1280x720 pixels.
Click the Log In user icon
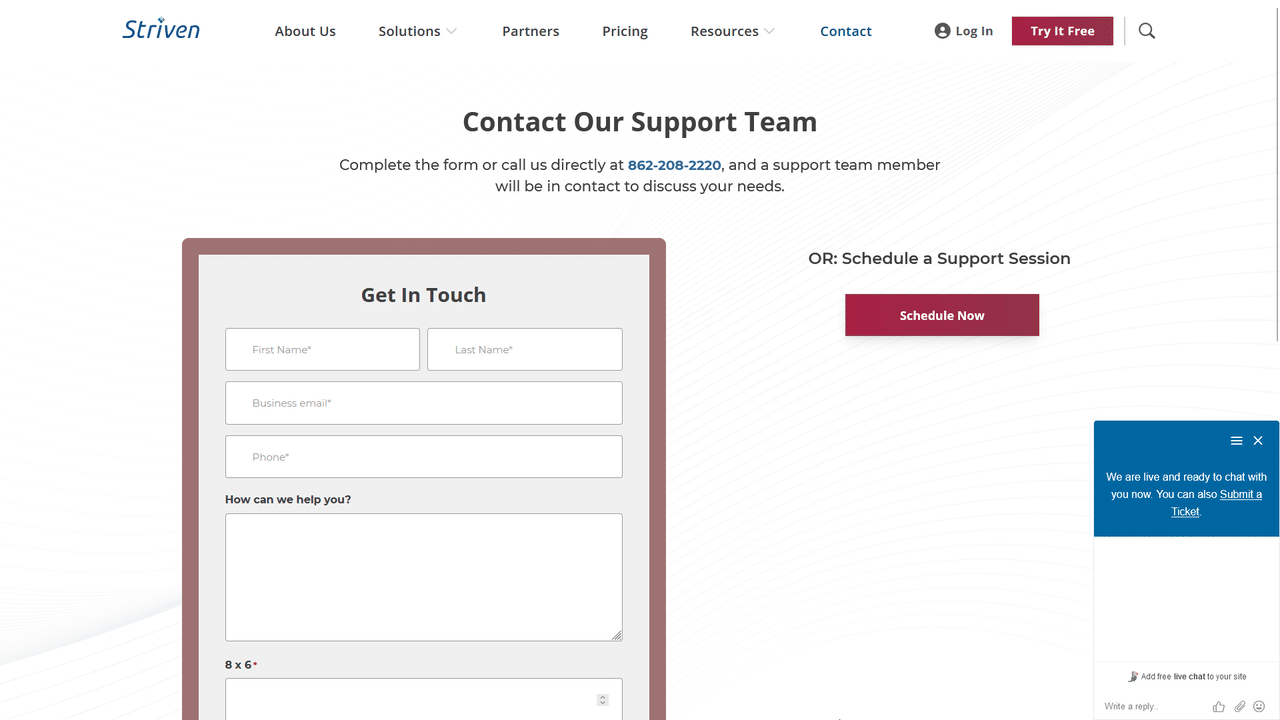(941, 31)
